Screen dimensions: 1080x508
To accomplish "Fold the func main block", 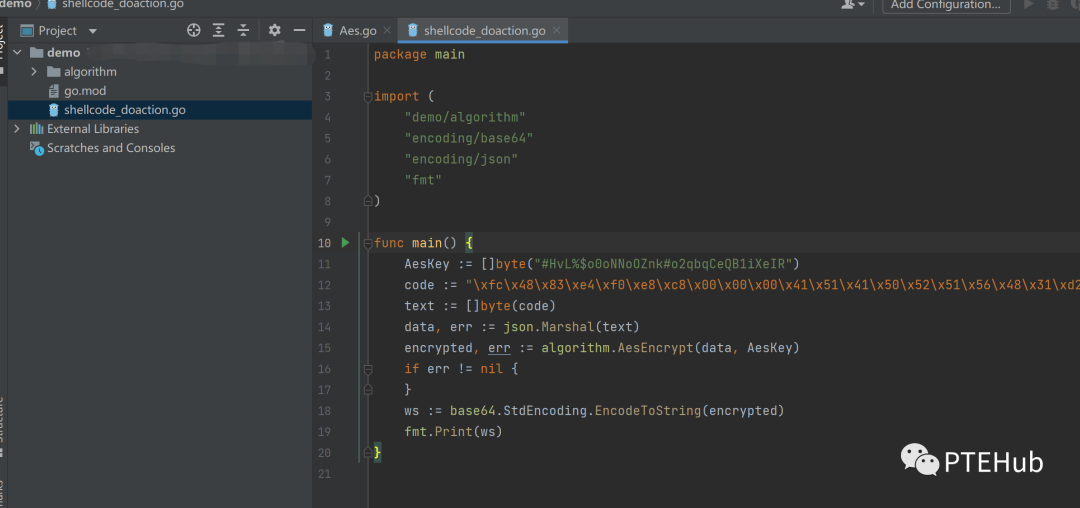I will click(368, 243).
